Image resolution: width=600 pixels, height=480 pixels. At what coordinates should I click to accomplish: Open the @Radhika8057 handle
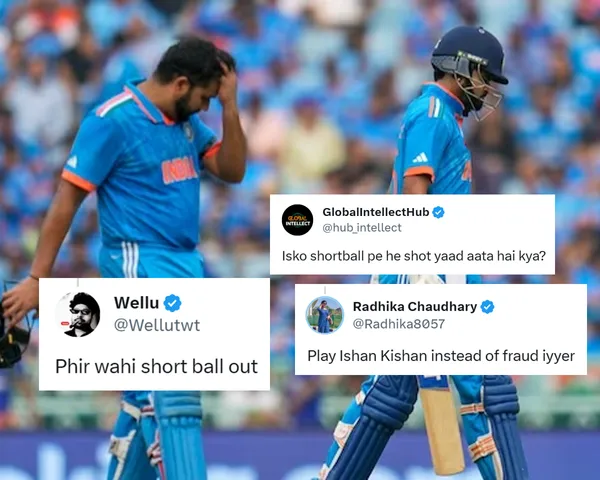[398, 324]
